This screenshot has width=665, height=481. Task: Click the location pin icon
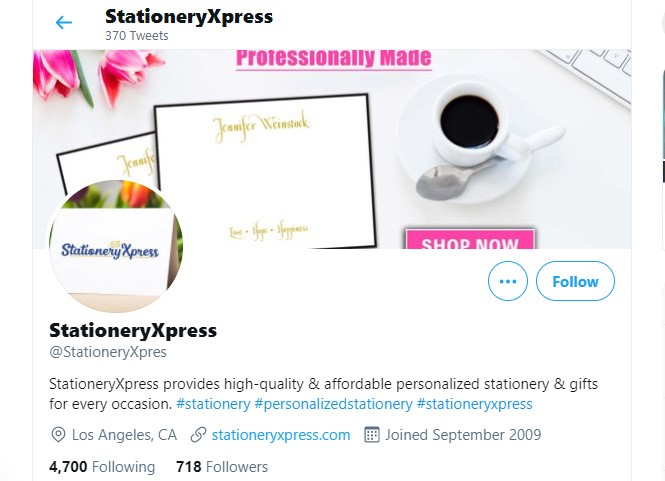[x=58, y=435]
